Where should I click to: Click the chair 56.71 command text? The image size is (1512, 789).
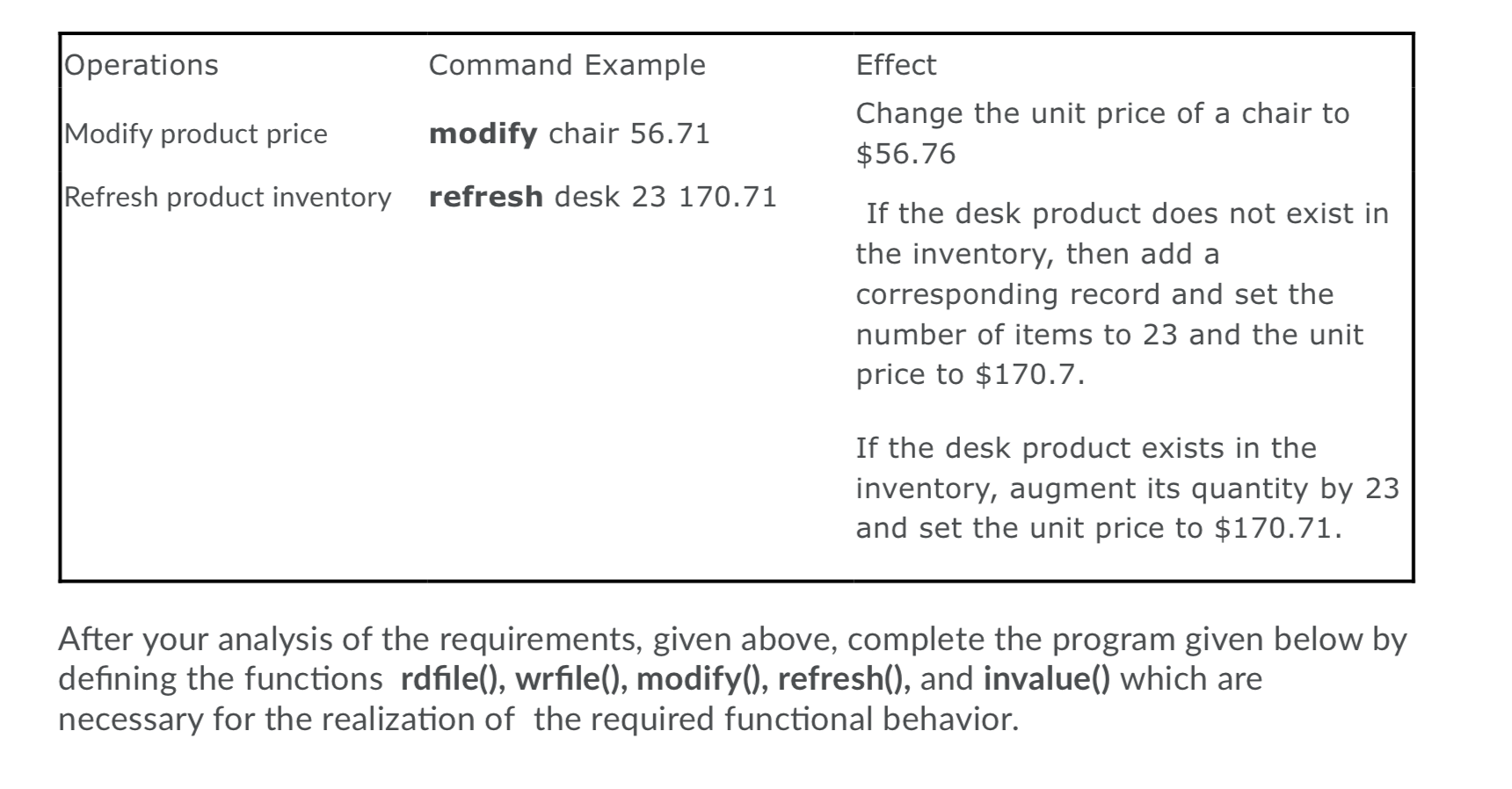(629, 134)
